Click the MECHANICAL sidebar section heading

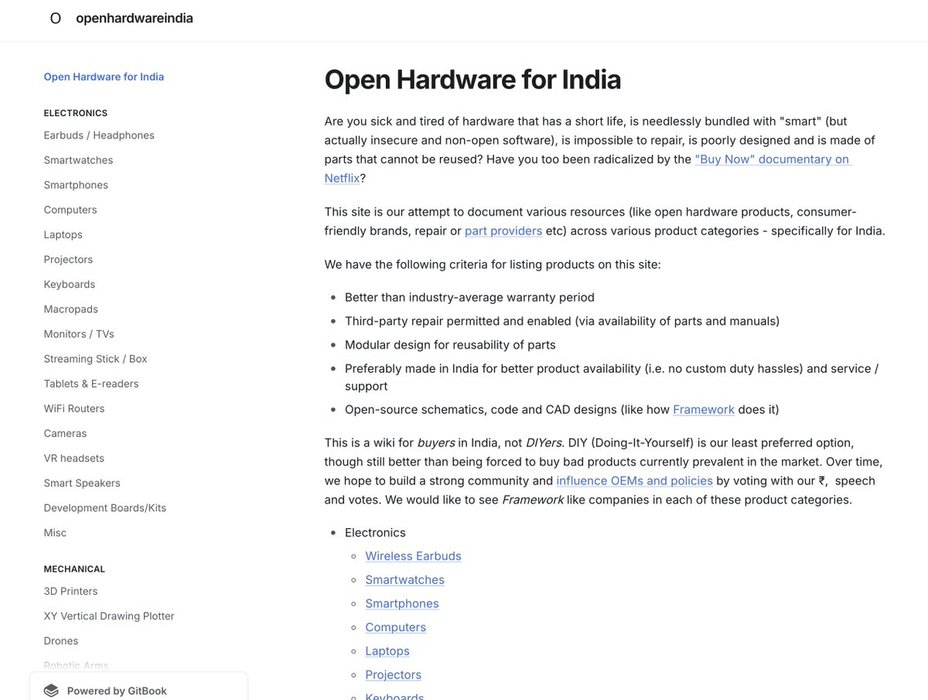point(74,569)
